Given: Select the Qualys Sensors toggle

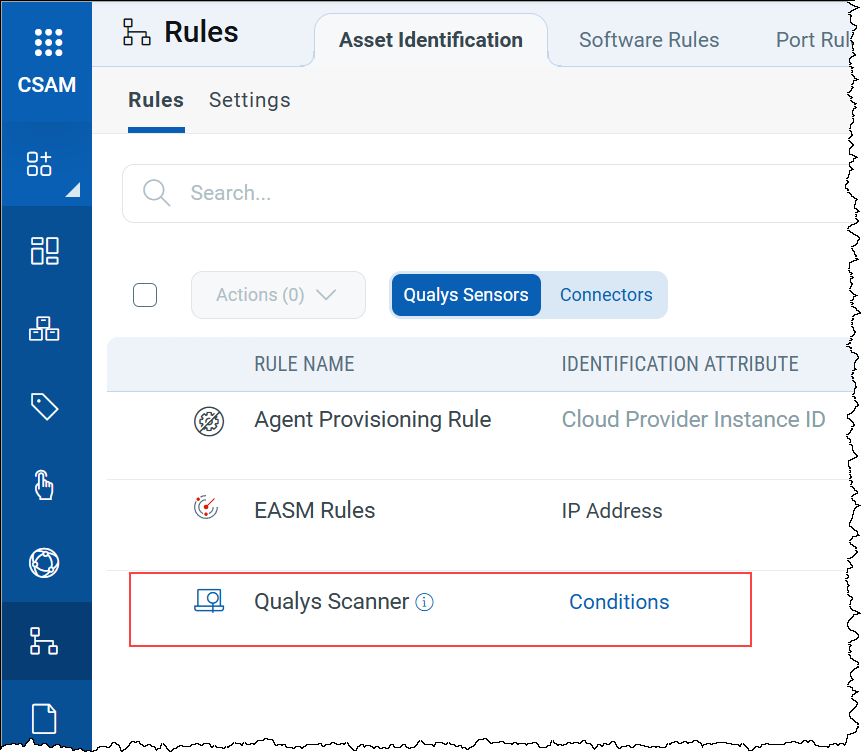Looking at the screenshot, I should tap(466, 295).
